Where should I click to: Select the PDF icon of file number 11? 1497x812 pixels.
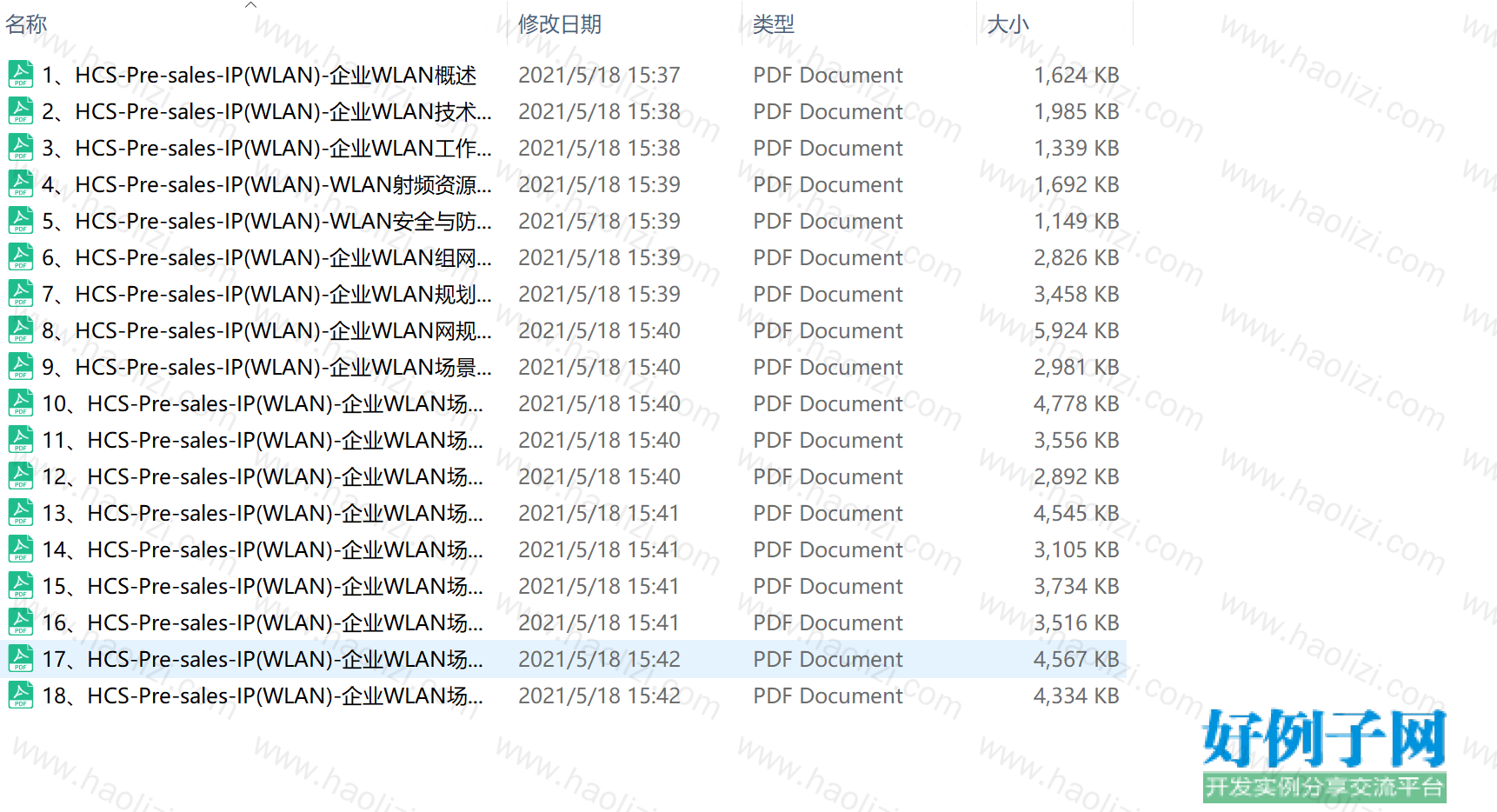coord(21,440)
